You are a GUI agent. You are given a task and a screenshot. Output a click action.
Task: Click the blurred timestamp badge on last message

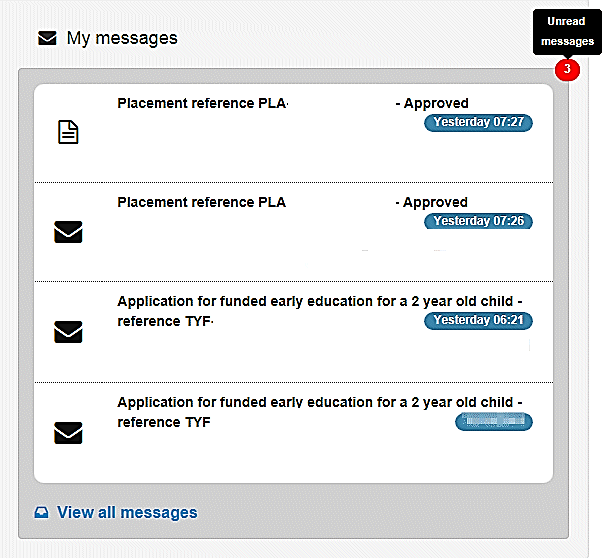coord(494,422)
